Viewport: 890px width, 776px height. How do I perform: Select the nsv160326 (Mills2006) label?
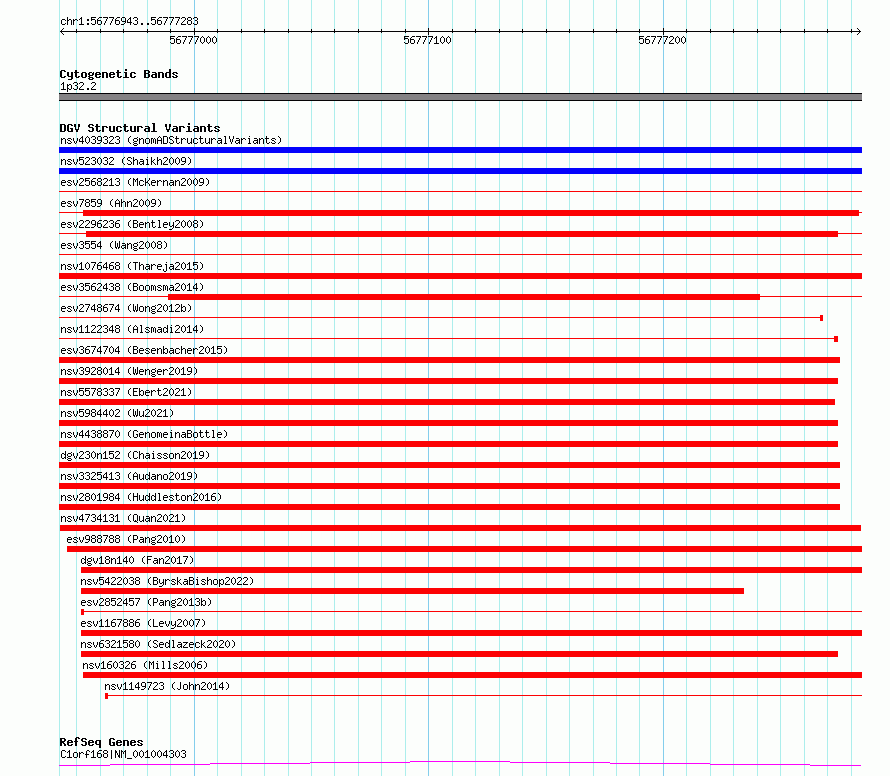coord(145,665)
